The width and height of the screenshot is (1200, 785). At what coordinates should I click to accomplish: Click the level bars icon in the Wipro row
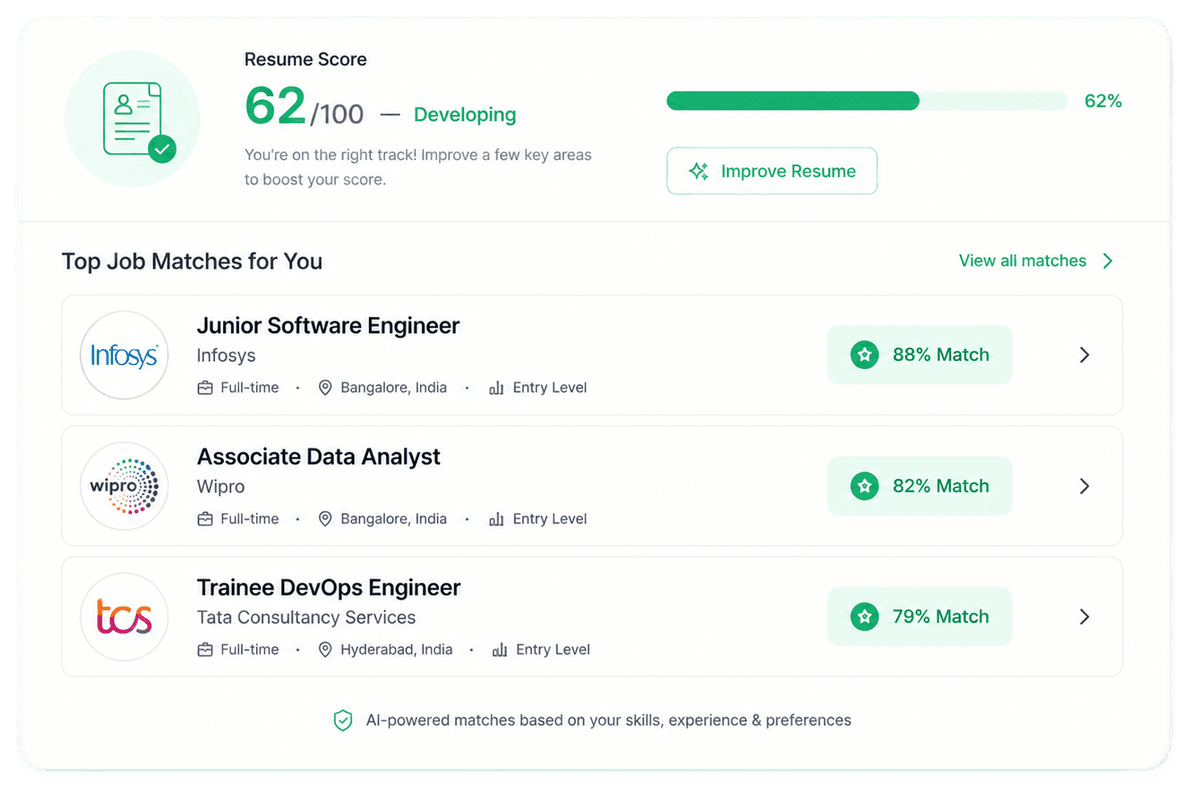[496, 519]
